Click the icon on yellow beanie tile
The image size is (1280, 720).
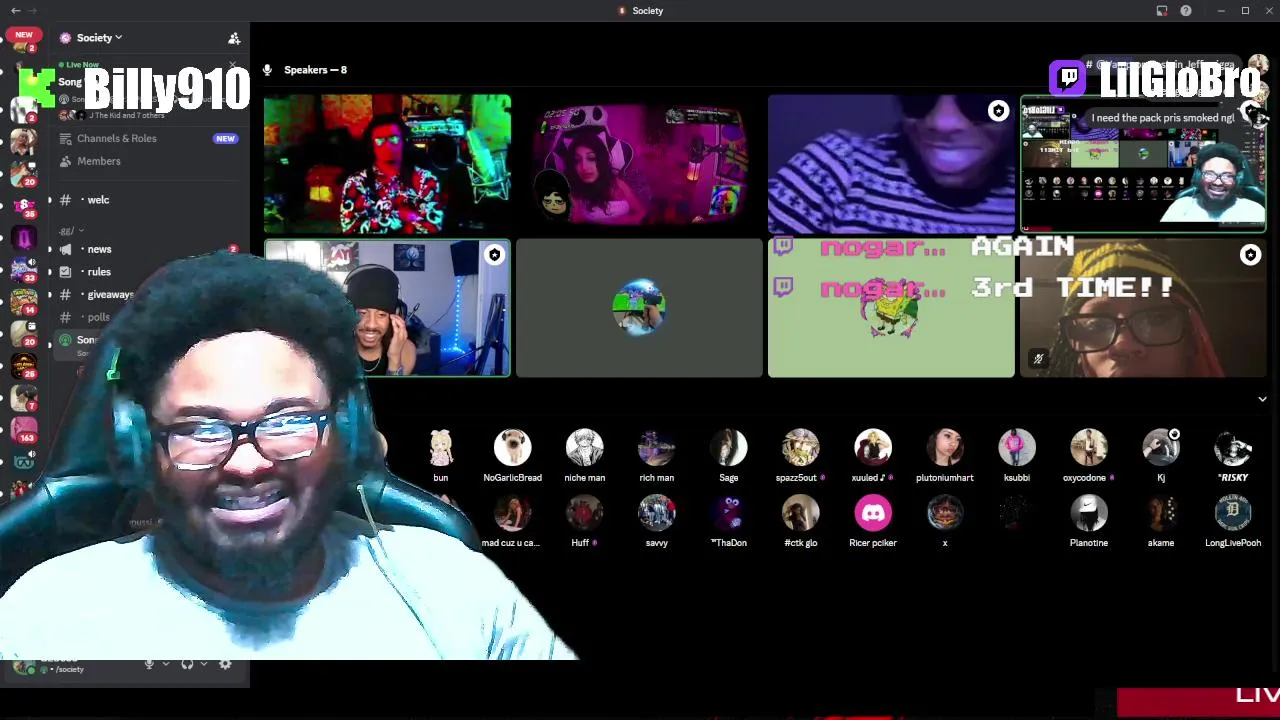click(1250, 256)
